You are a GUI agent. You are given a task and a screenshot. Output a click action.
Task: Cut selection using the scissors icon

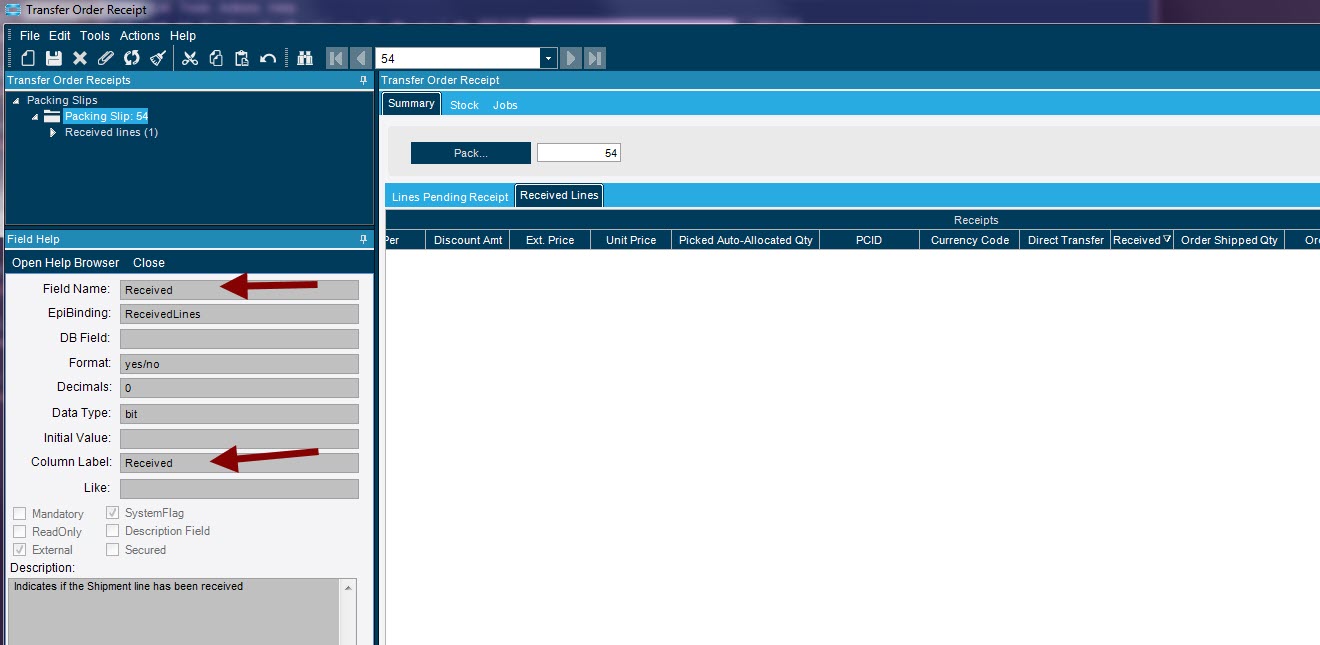click(x=190, y=59)
